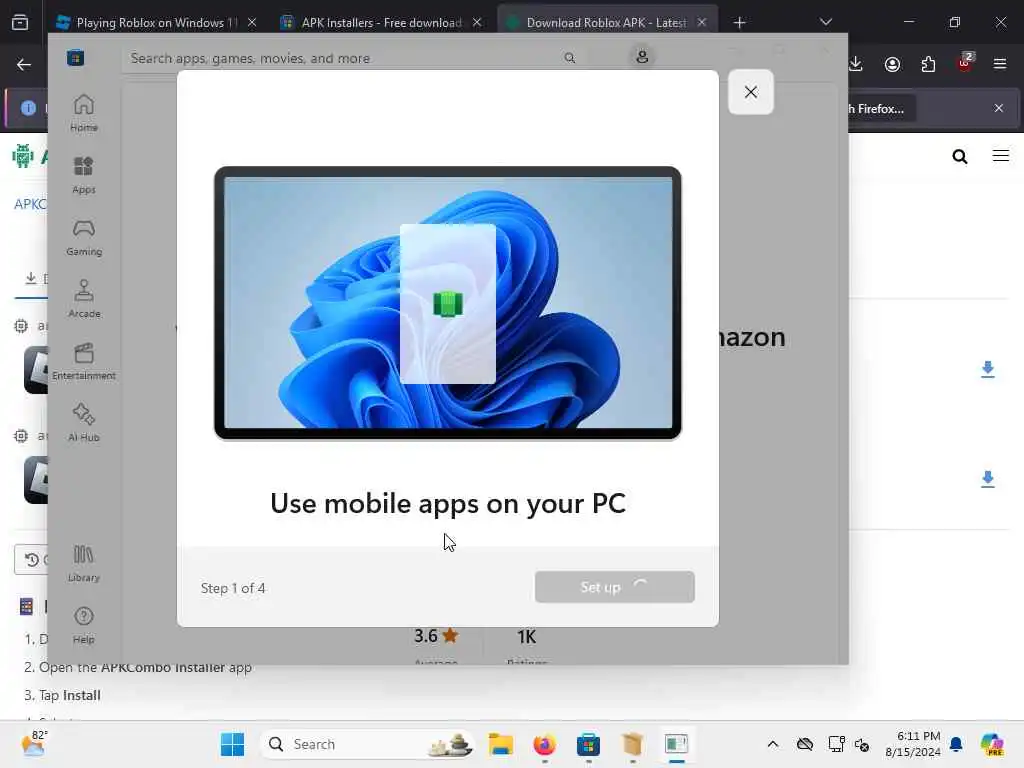The height and width of the screenshot is (768, 1024).
Task: Switch to Playing Roblox on Windows 11 tab
Action: coord(157,23)
